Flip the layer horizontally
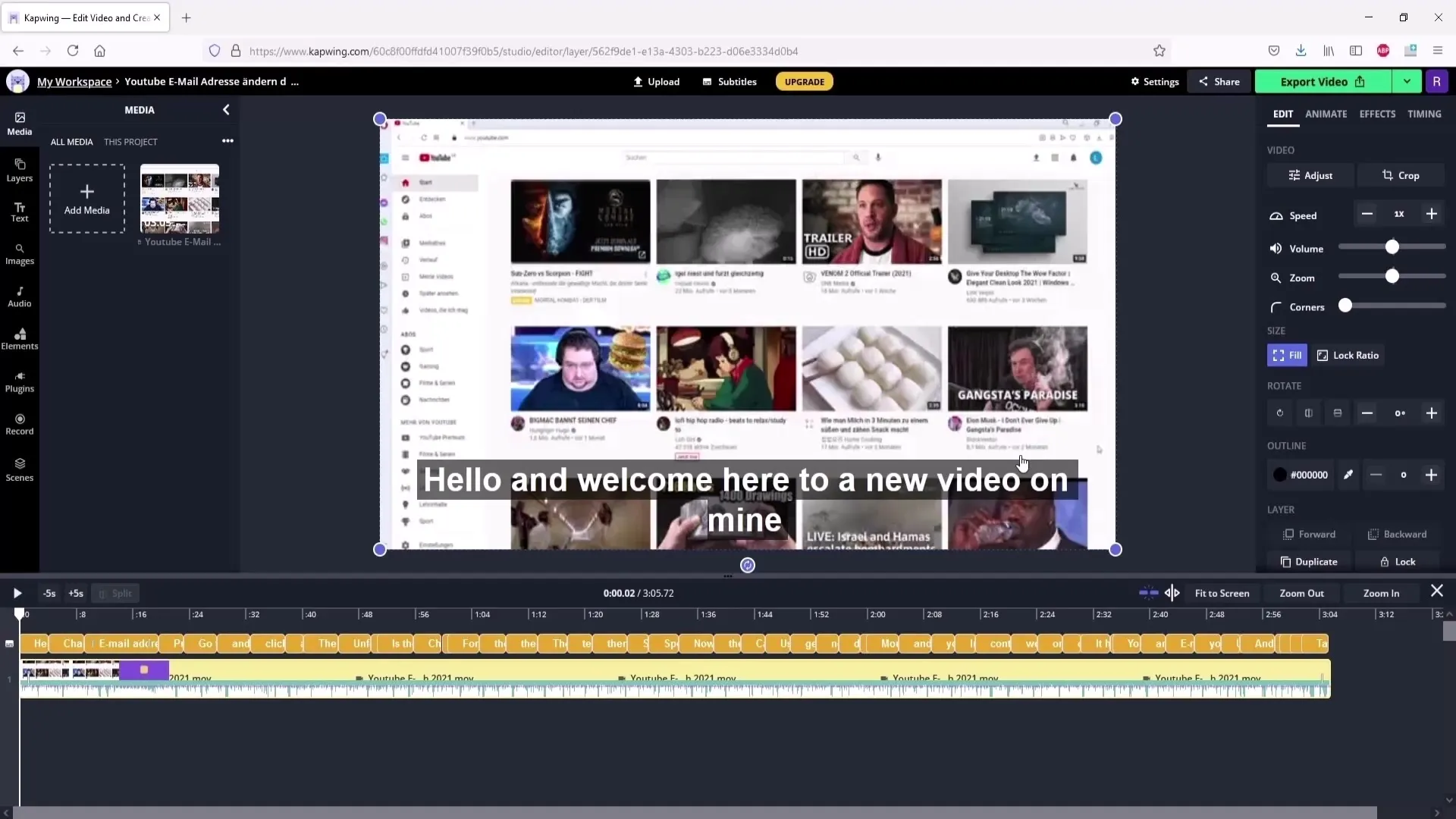The image size is (1456, 819). pos(1308,413)
